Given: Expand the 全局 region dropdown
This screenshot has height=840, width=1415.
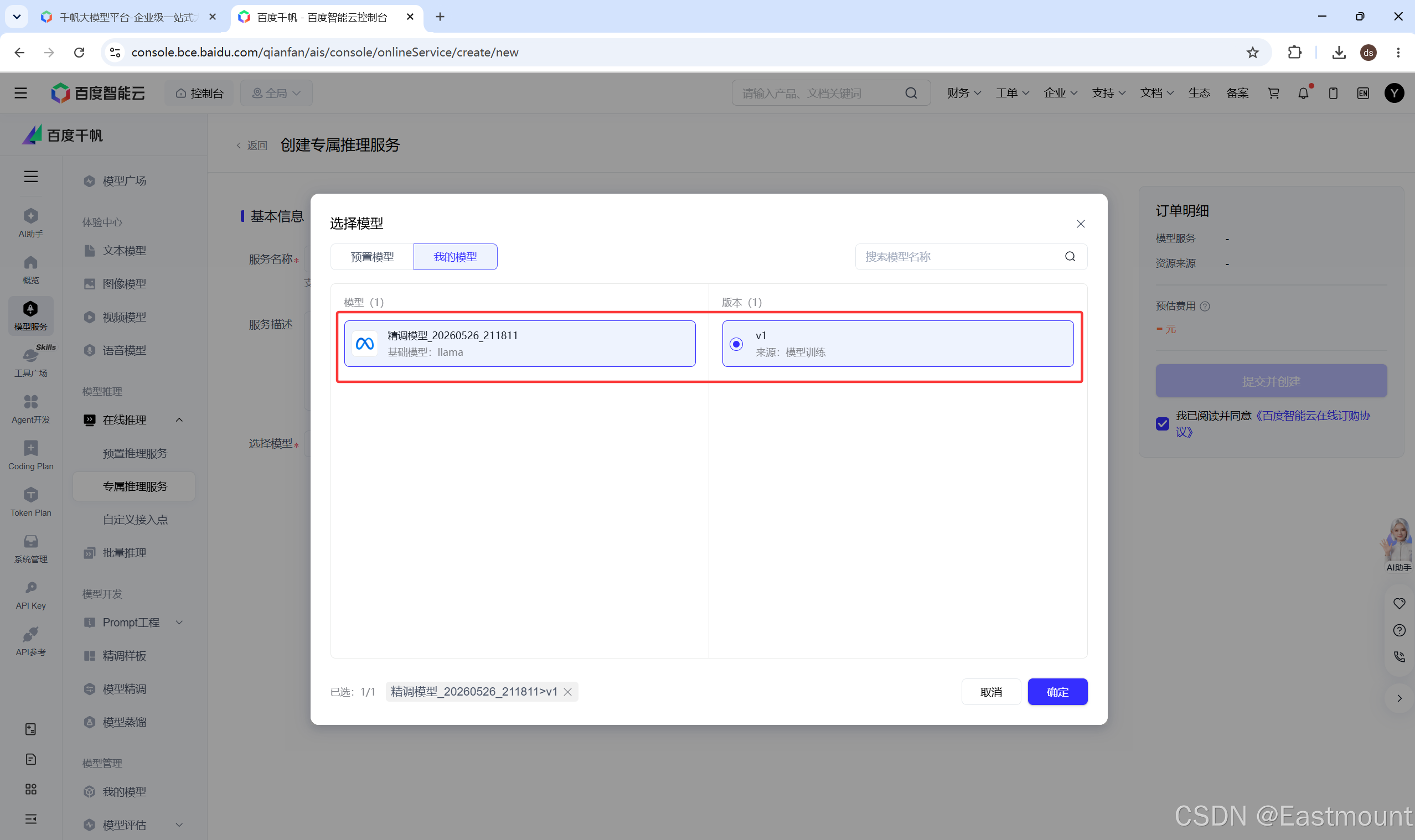Looking at the screenshot, I should (276, 93).
